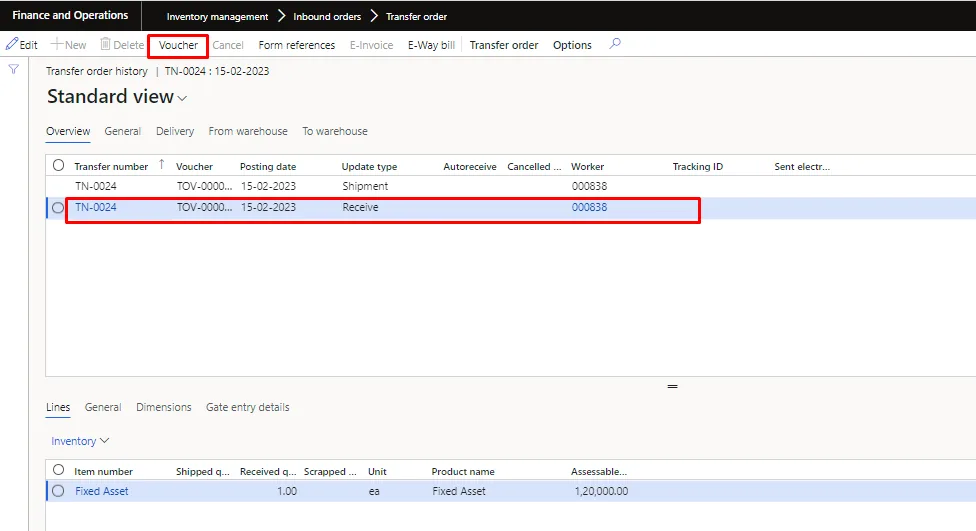Click the Assessable... column header
The height and width of the screenshot is (531, 976).
coord(599,472)
